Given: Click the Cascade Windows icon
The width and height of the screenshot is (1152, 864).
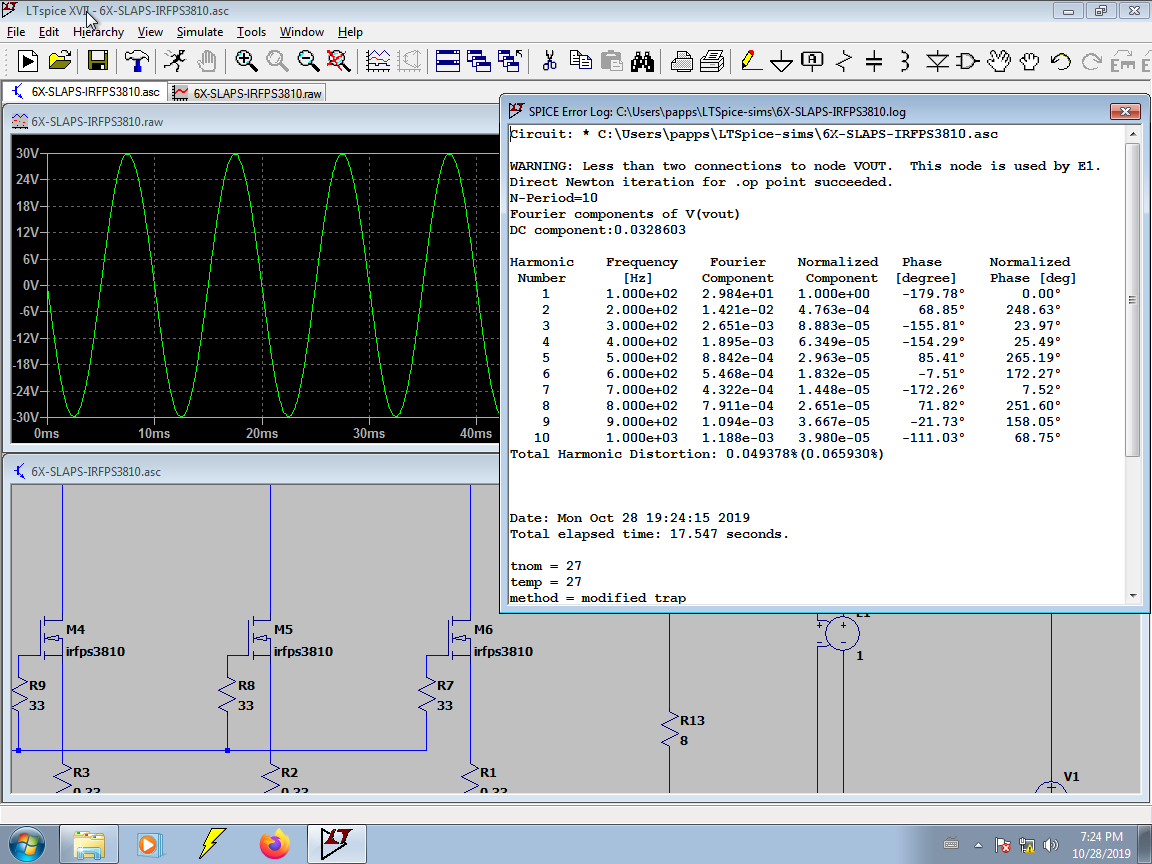Looking at the screenshot, I should click(x=479, y=61).
